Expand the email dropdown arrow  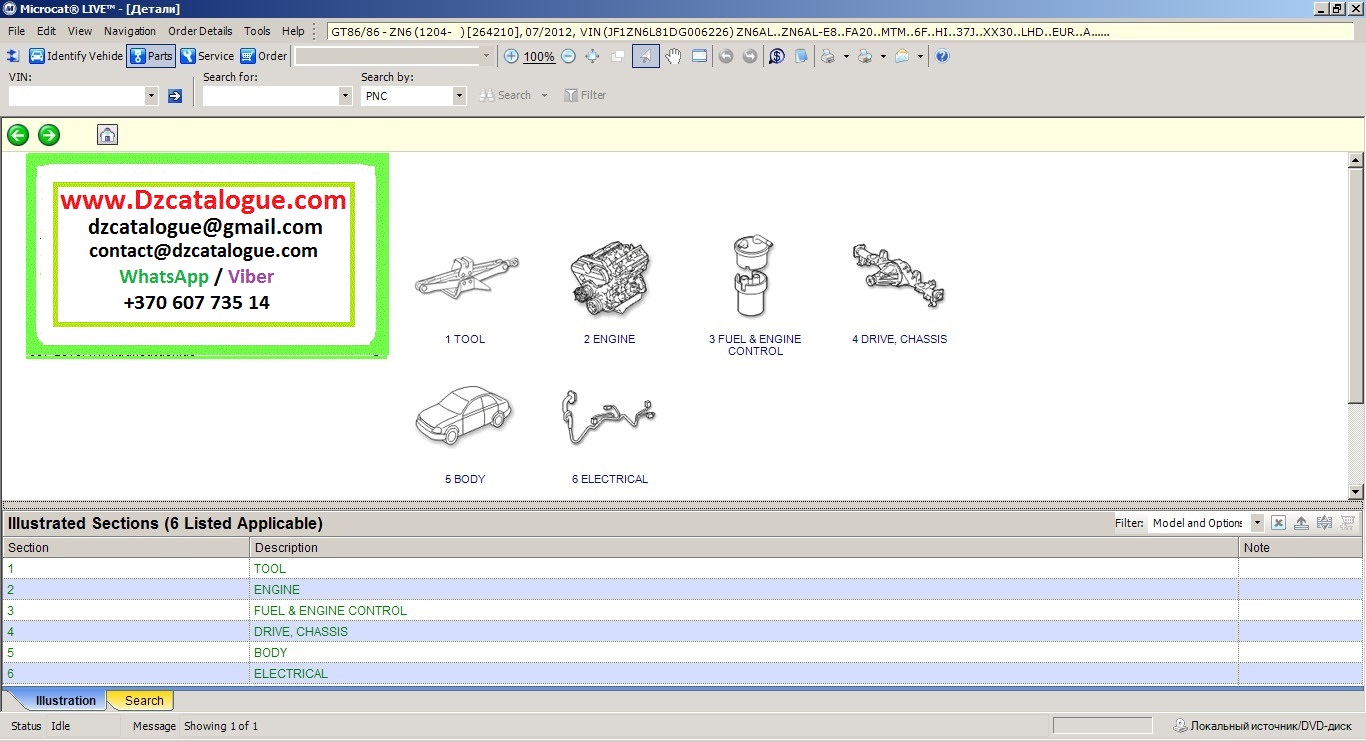[920, 56]
